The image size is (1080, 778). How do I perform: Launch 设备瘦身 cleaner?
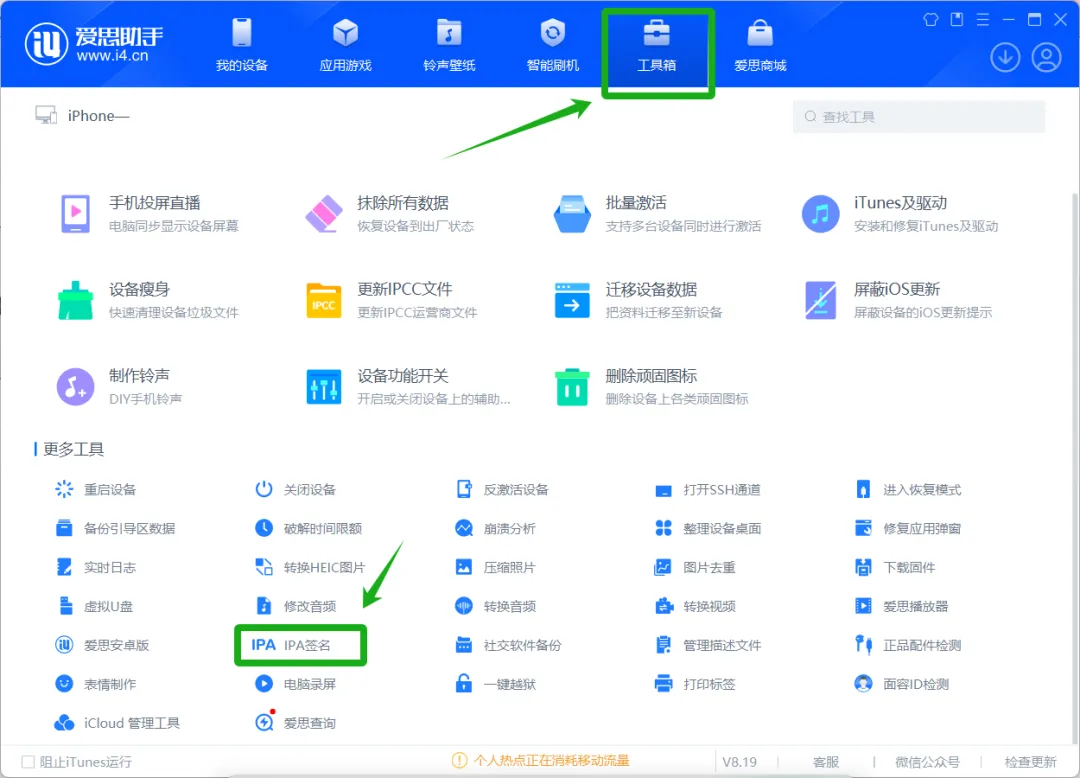[x=149, y=300]
